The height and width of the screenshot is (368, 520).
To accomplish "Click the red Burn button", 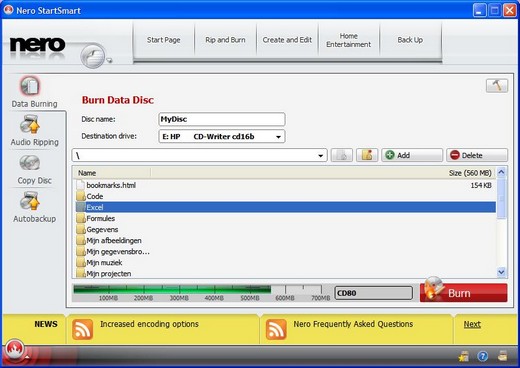I will [464, 293].
